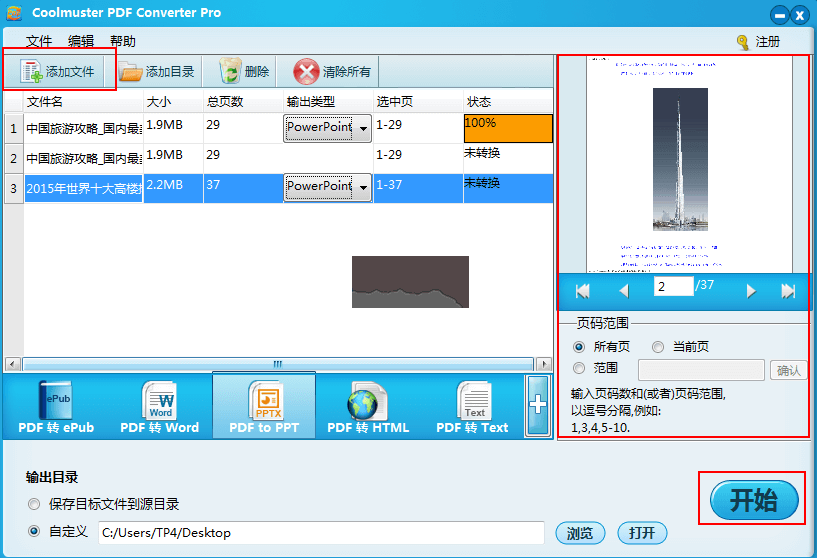This screenshot has height=558, width=817.
Task: Click the Delete (删除) recycle bin icon
Action: [x=230, y=71]
